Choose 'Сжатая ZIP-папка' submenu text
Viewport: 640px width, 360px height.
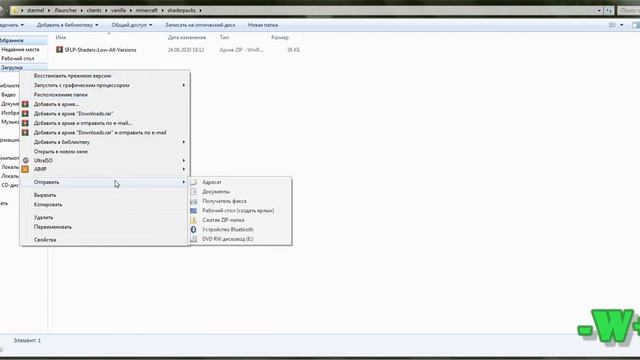[223, 220]
